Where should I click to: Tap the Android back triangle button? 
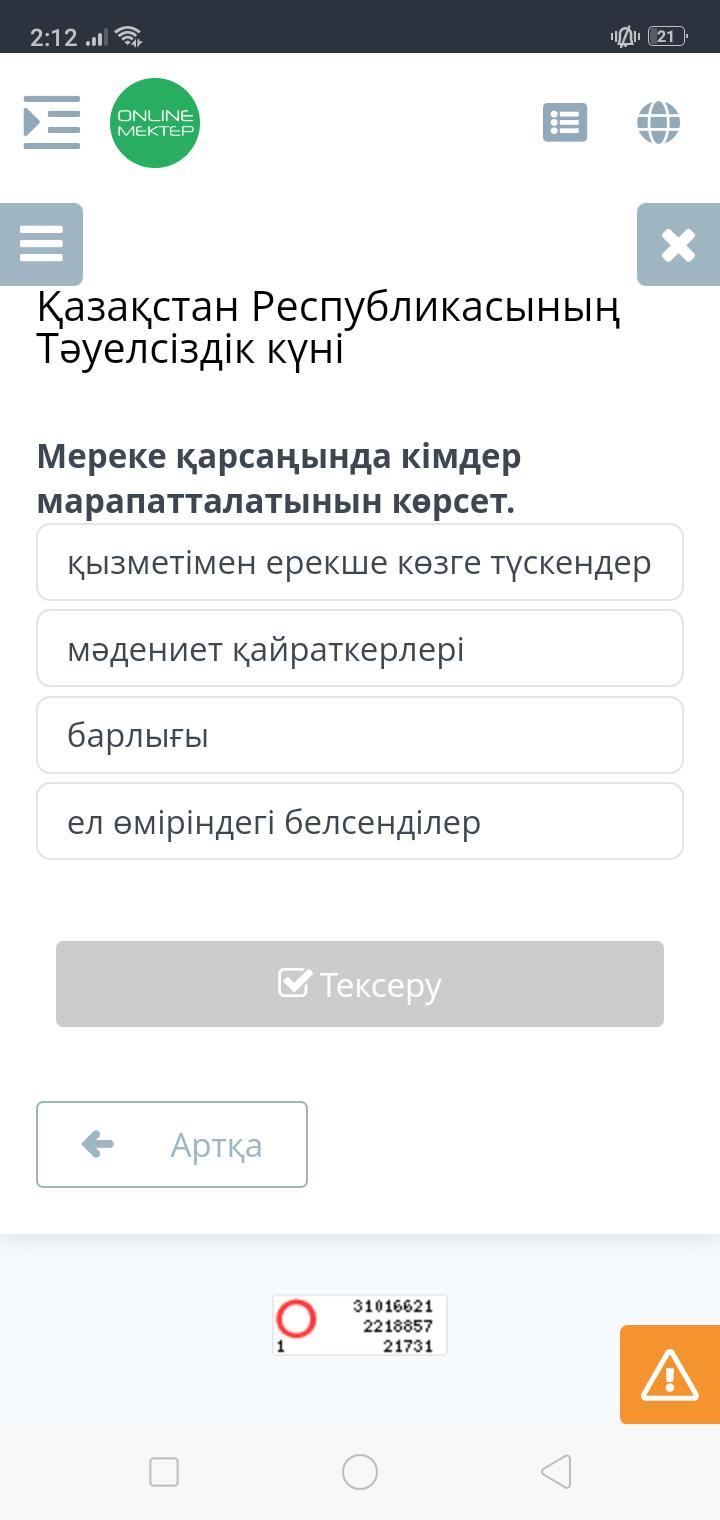point(556,1472)
